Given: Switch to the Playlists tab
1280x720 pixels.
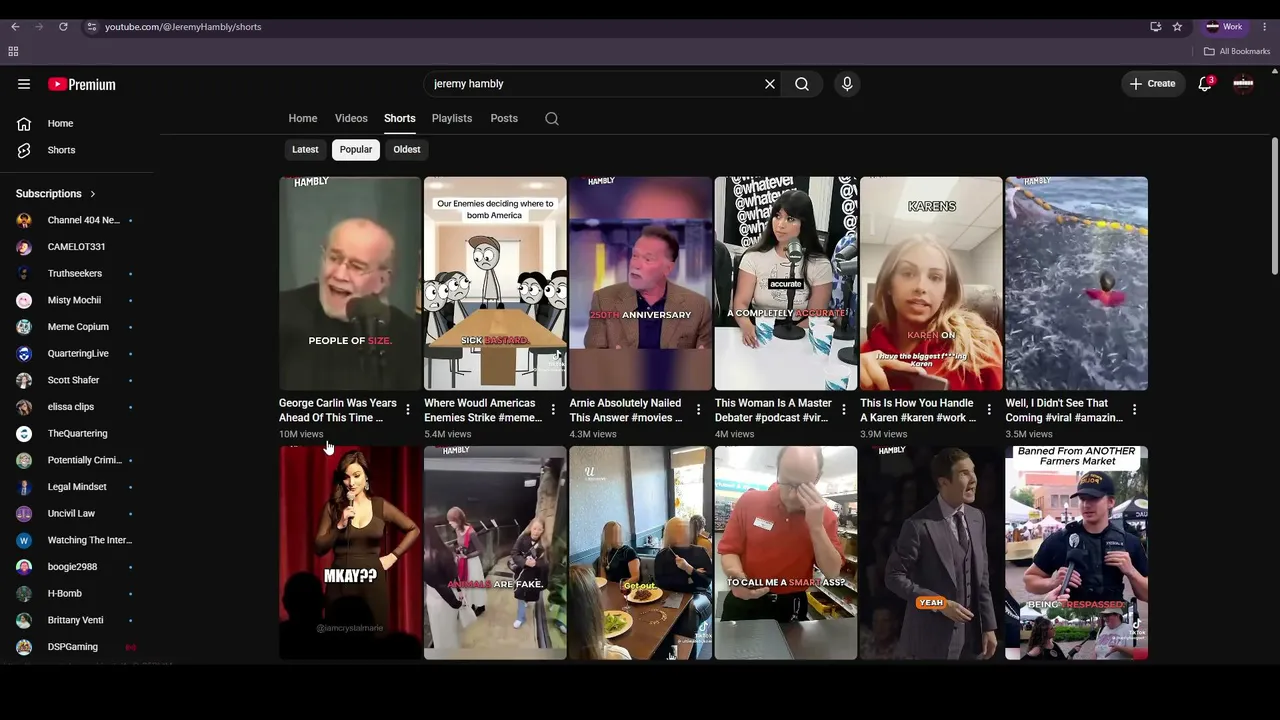Looking at the screenshot, I should (x=452, y=118).
